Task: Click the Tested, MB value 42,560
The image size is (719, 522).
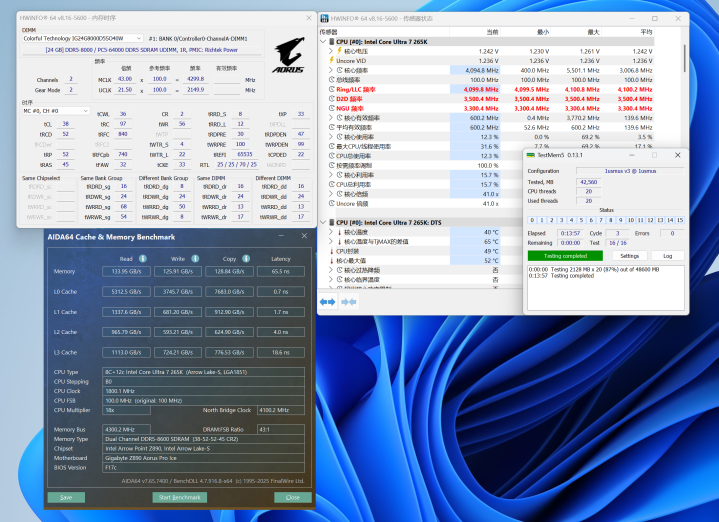Action: [x=588, y=182]
